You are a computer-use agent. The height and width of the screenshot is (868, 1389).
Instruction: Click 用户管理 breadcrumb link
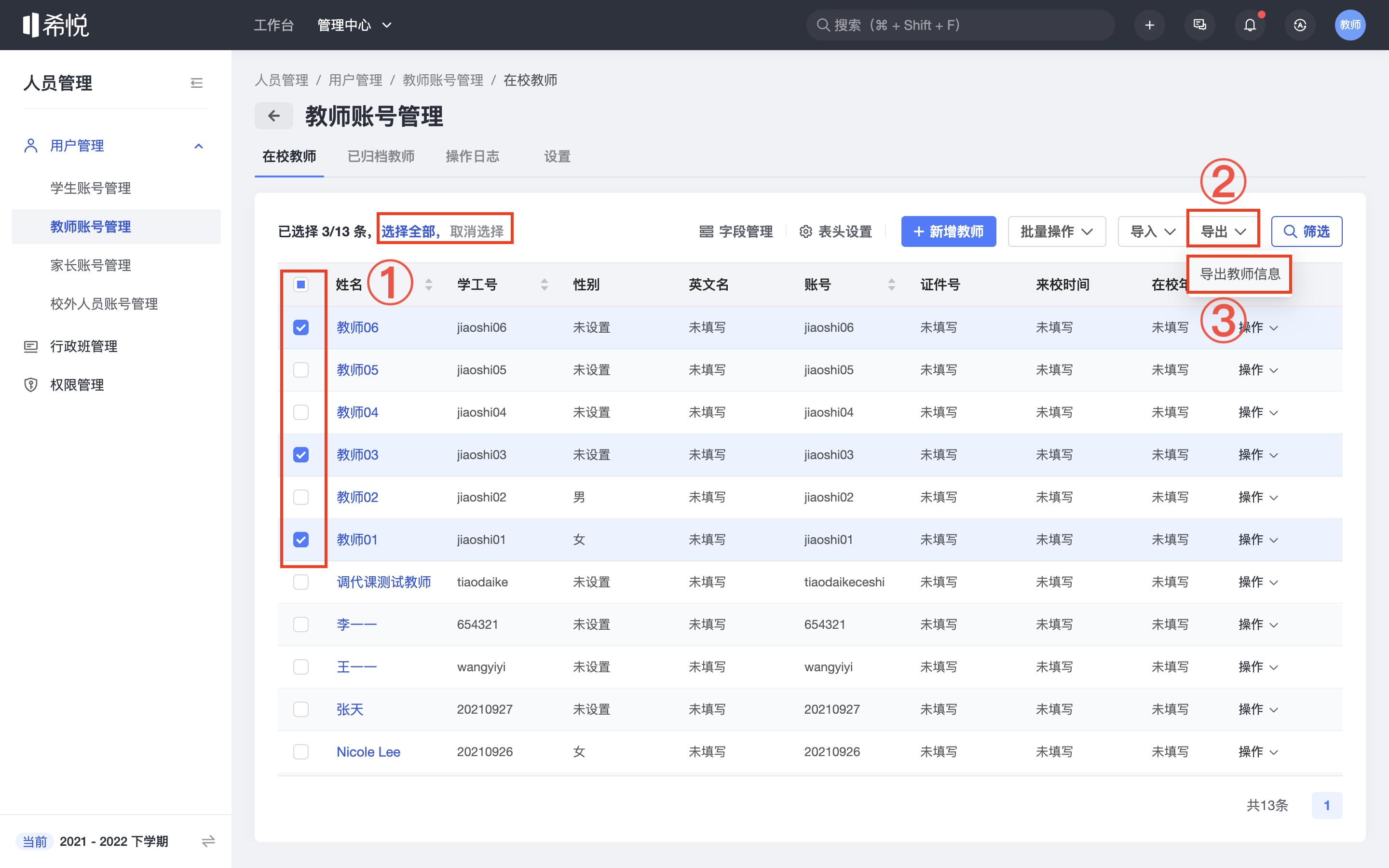click(x=355, y=80)
